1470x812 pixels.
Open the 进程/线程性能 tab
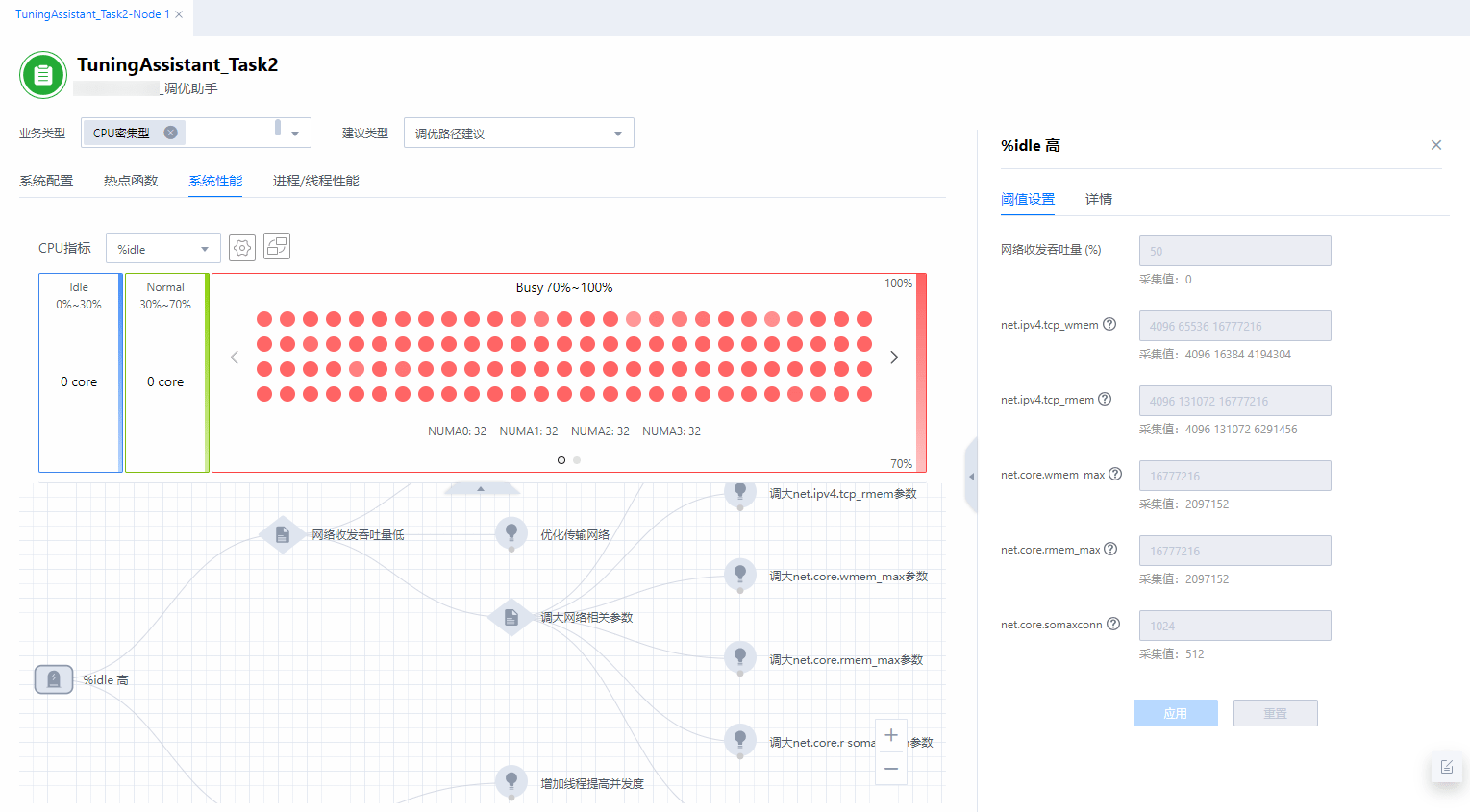pos(316,181)
